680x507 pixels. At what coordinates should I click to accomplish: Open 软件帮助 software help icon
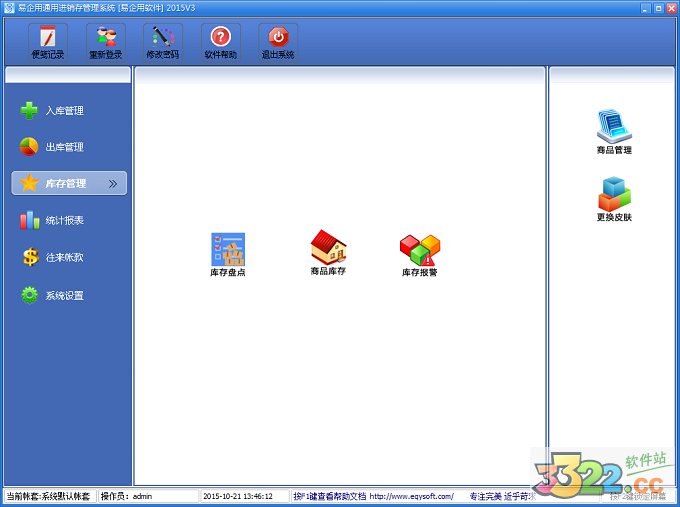pos(221,43)
